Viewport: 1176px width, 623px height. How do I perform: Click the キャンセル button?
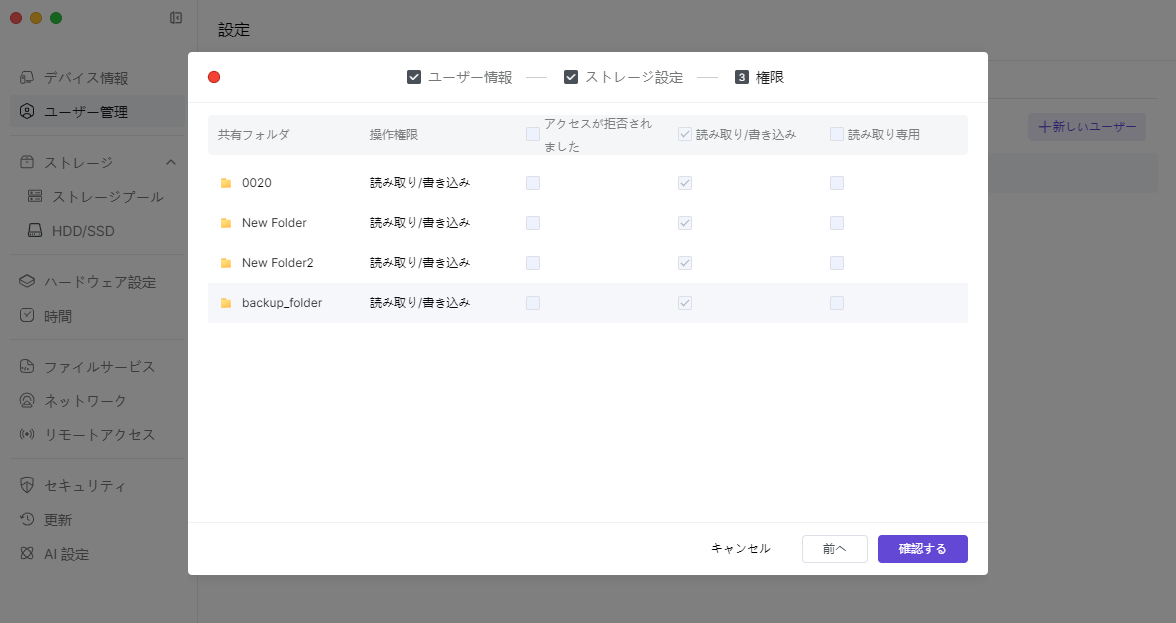pyautogui.click(x=740, y=549)
